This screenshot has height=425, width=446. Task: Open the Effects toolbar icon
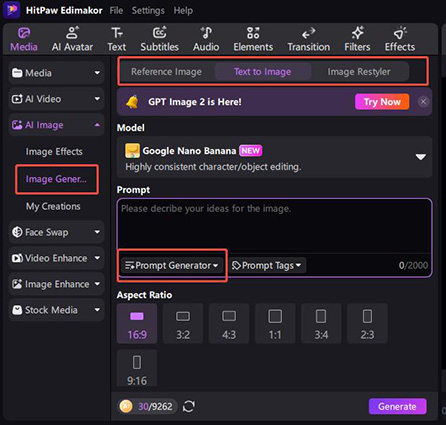(x=400, y=33)
